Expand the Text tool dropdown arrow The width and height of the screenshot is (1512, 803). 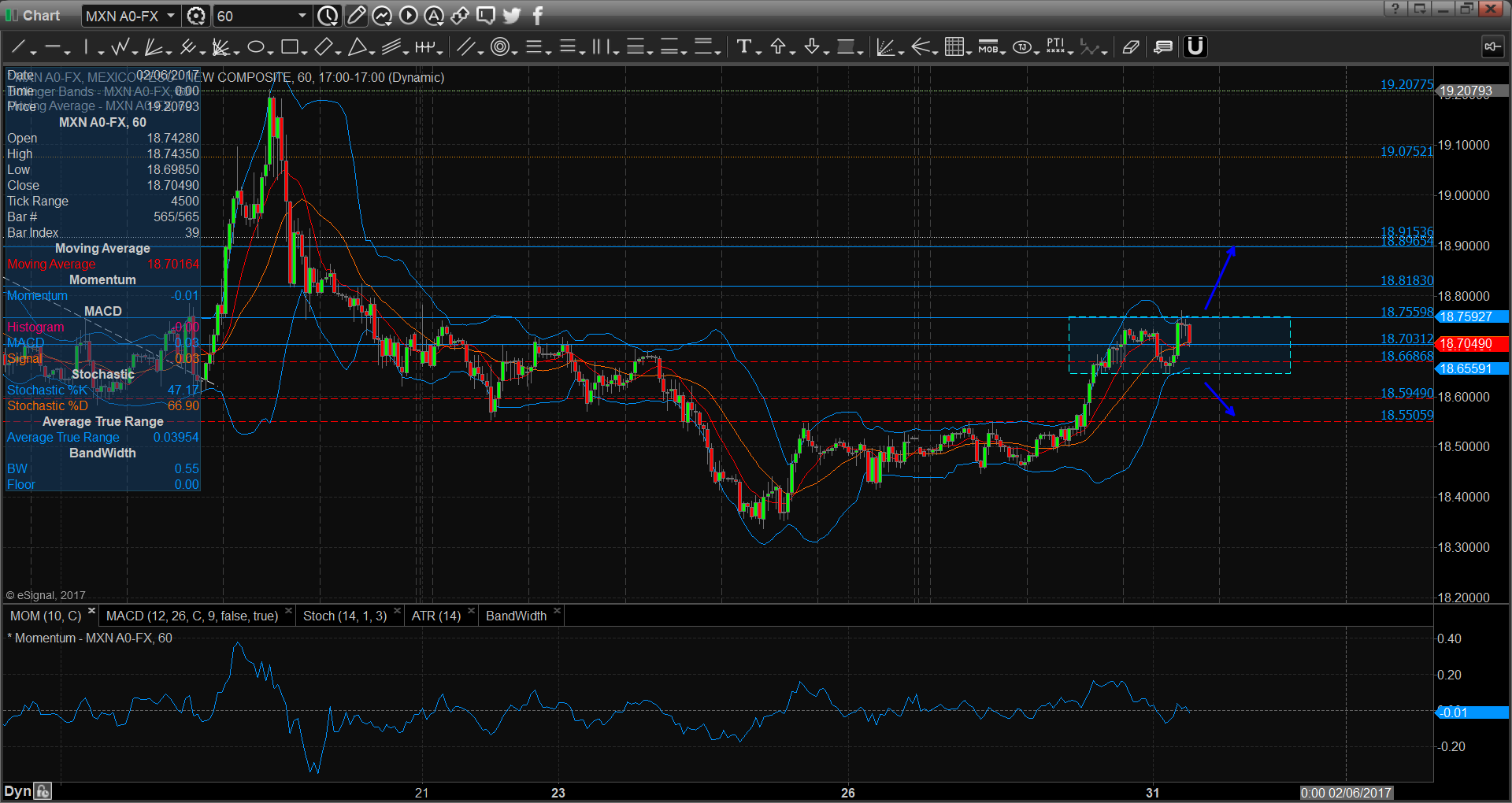(758, 52)
